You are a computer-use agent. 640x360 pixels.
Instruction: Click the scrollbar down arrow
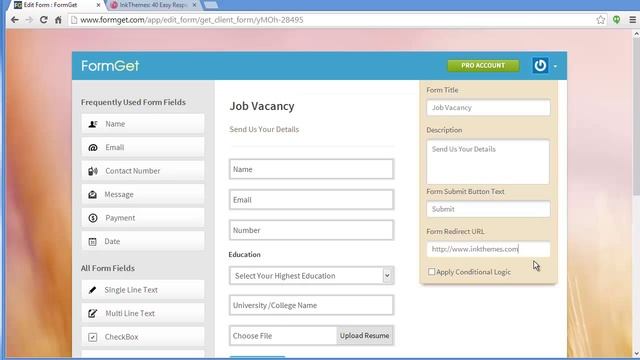click(636, 353)
